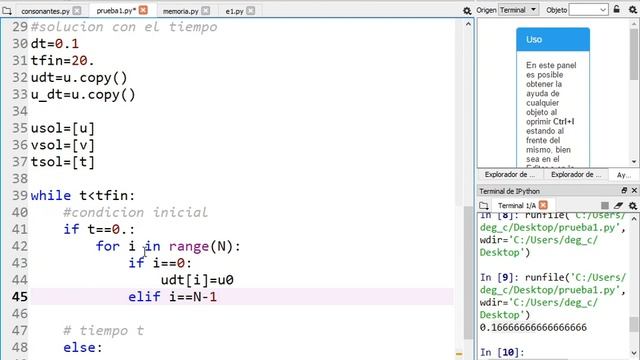Open the Origen Terminal dropdown
This screenshot has height=360, width=640.
[x=519, y=10]
